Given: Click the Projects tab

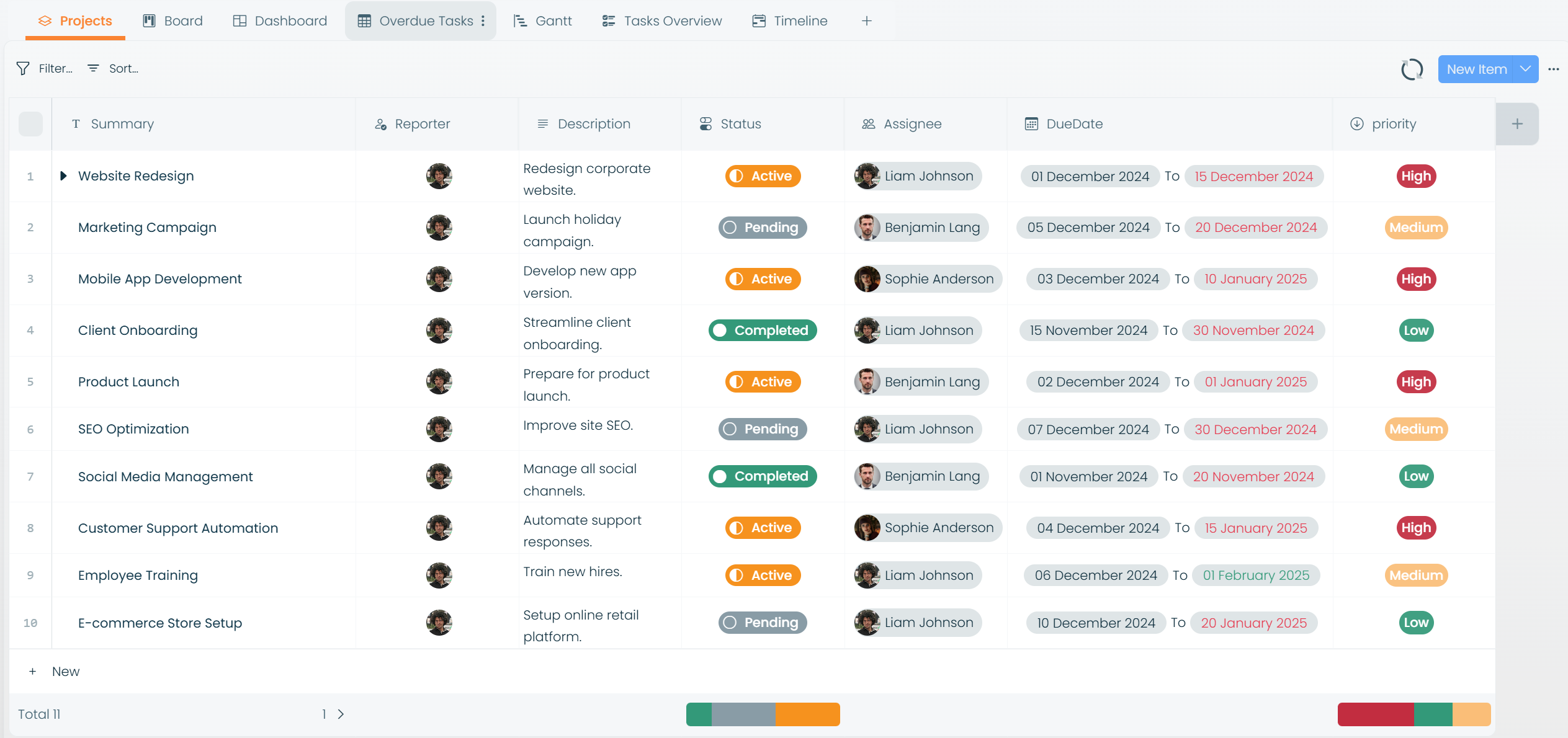Looking at the screenshot, I should (75, 21).
